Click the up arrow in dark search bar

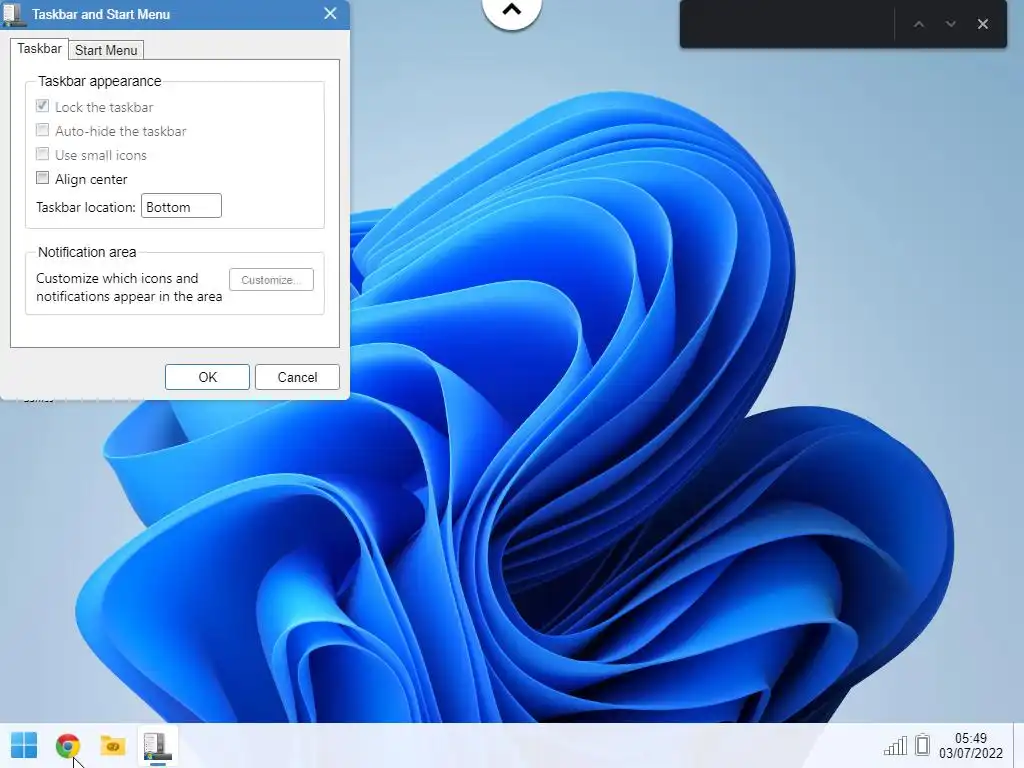[919, 24]
